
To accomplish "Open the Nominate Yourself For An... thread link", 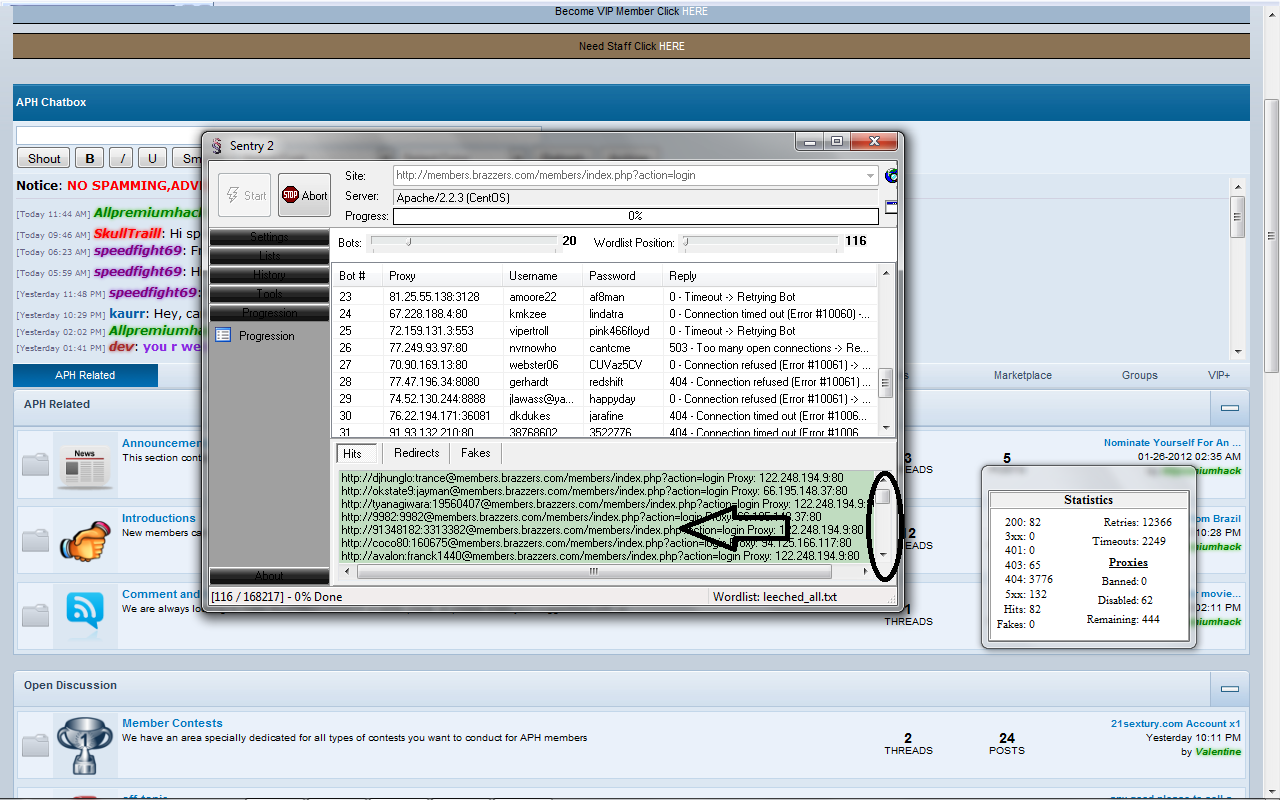I will coord(1172,442).
